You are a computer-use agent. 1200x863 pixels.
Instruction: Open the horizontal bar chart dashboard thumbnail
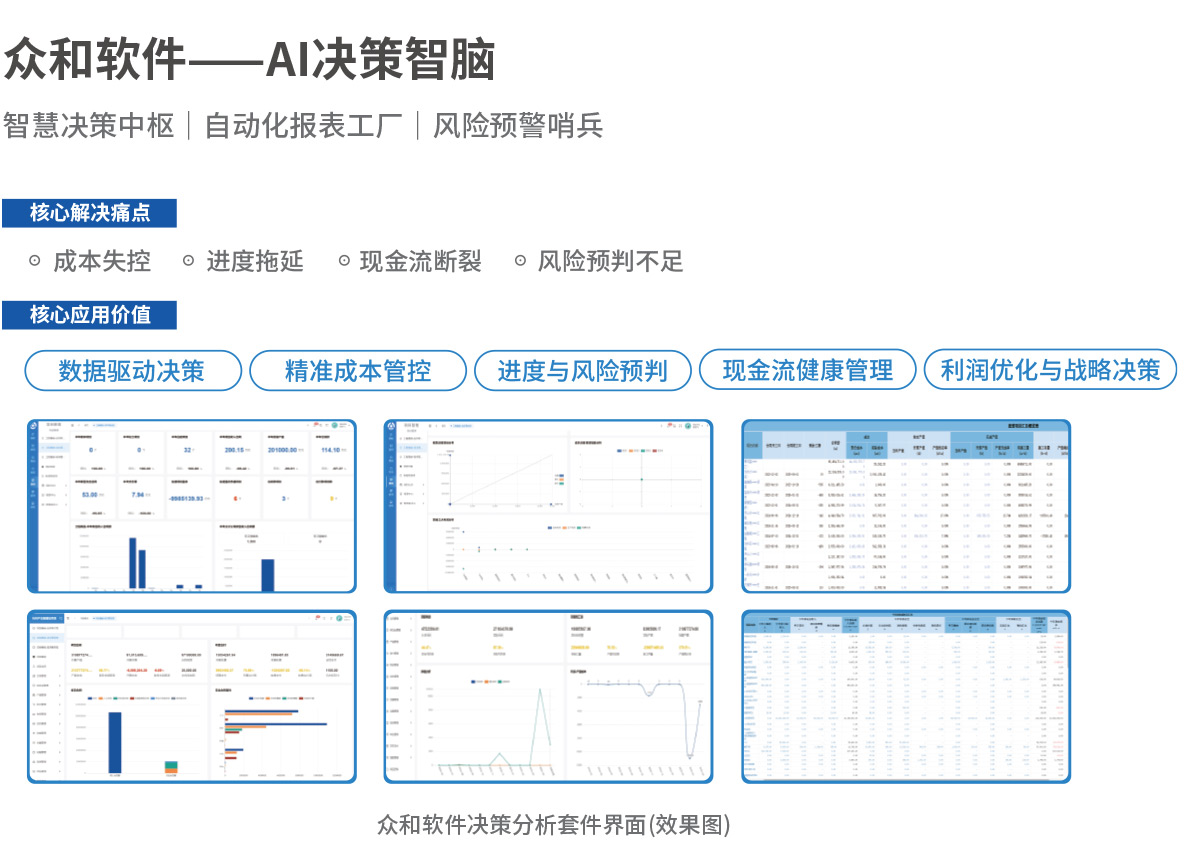coord(191,696)
